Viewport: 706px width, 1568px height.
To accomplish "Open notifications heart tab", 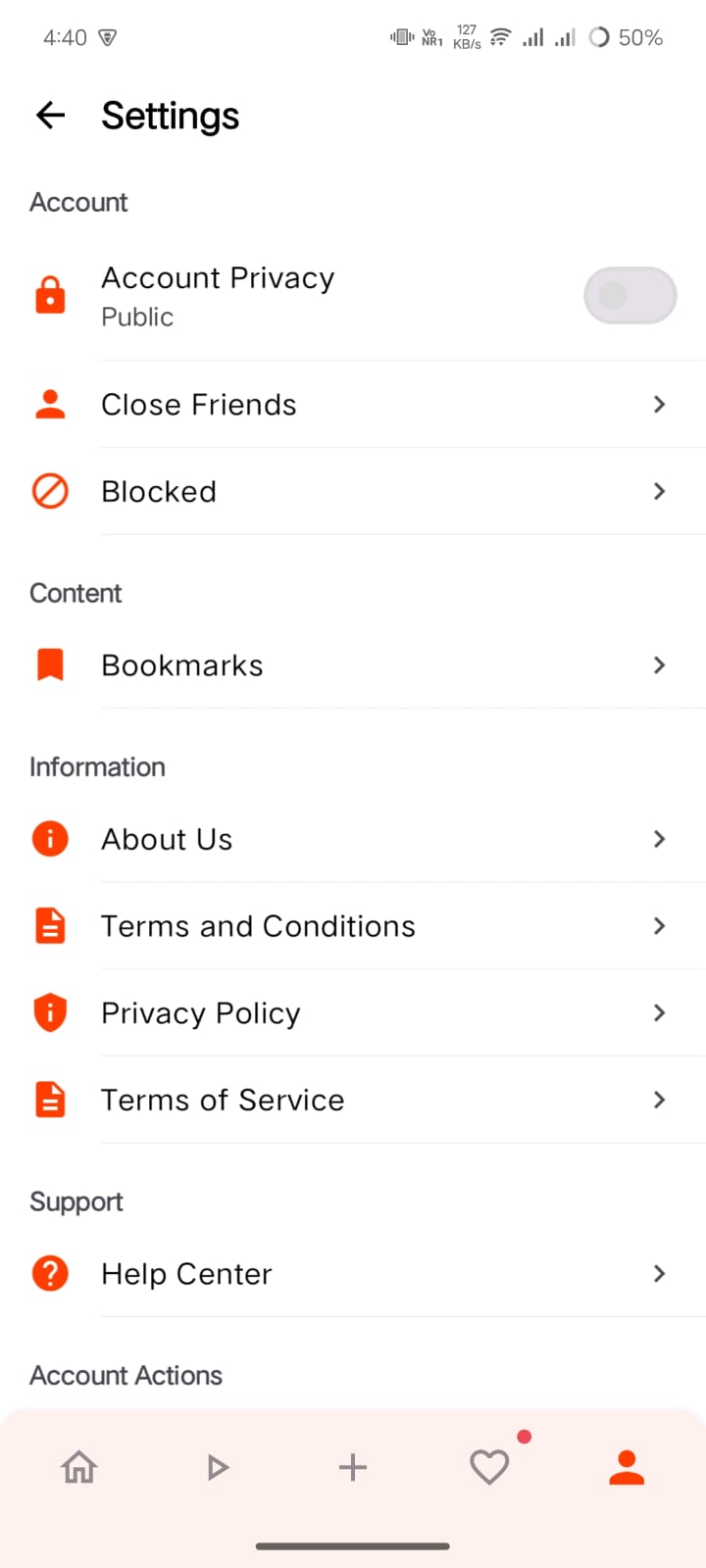I will click(489, 1467).
